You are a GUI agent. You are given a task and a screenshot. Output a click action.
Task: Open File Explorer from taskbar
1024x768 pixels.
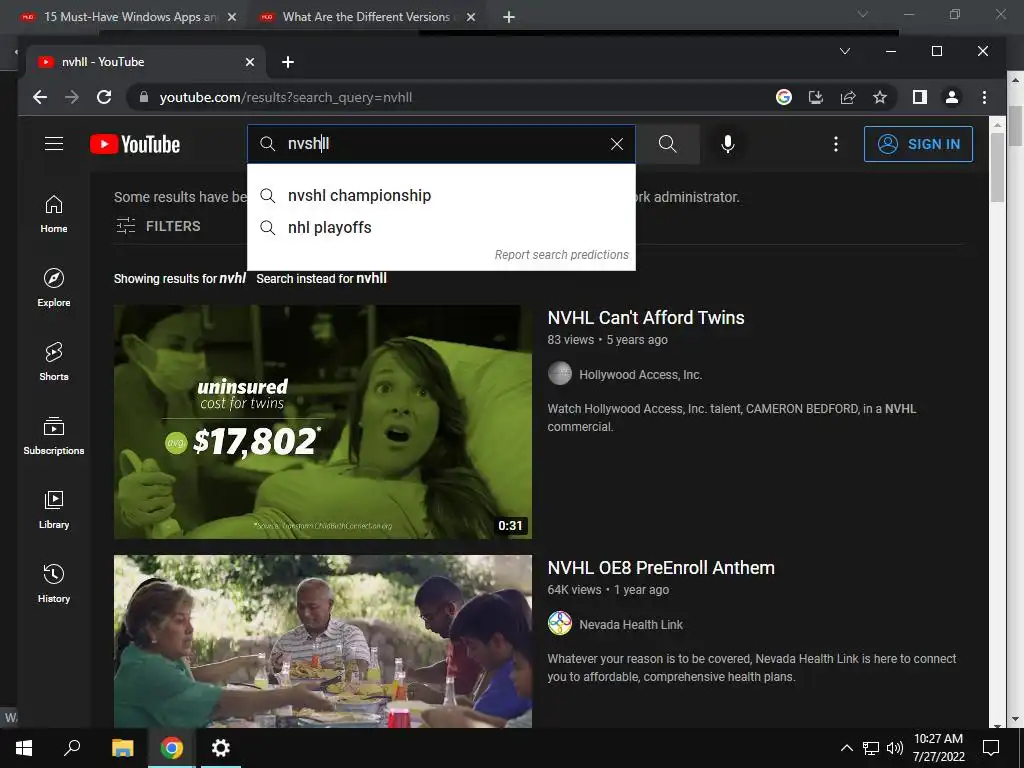[122, 748]
